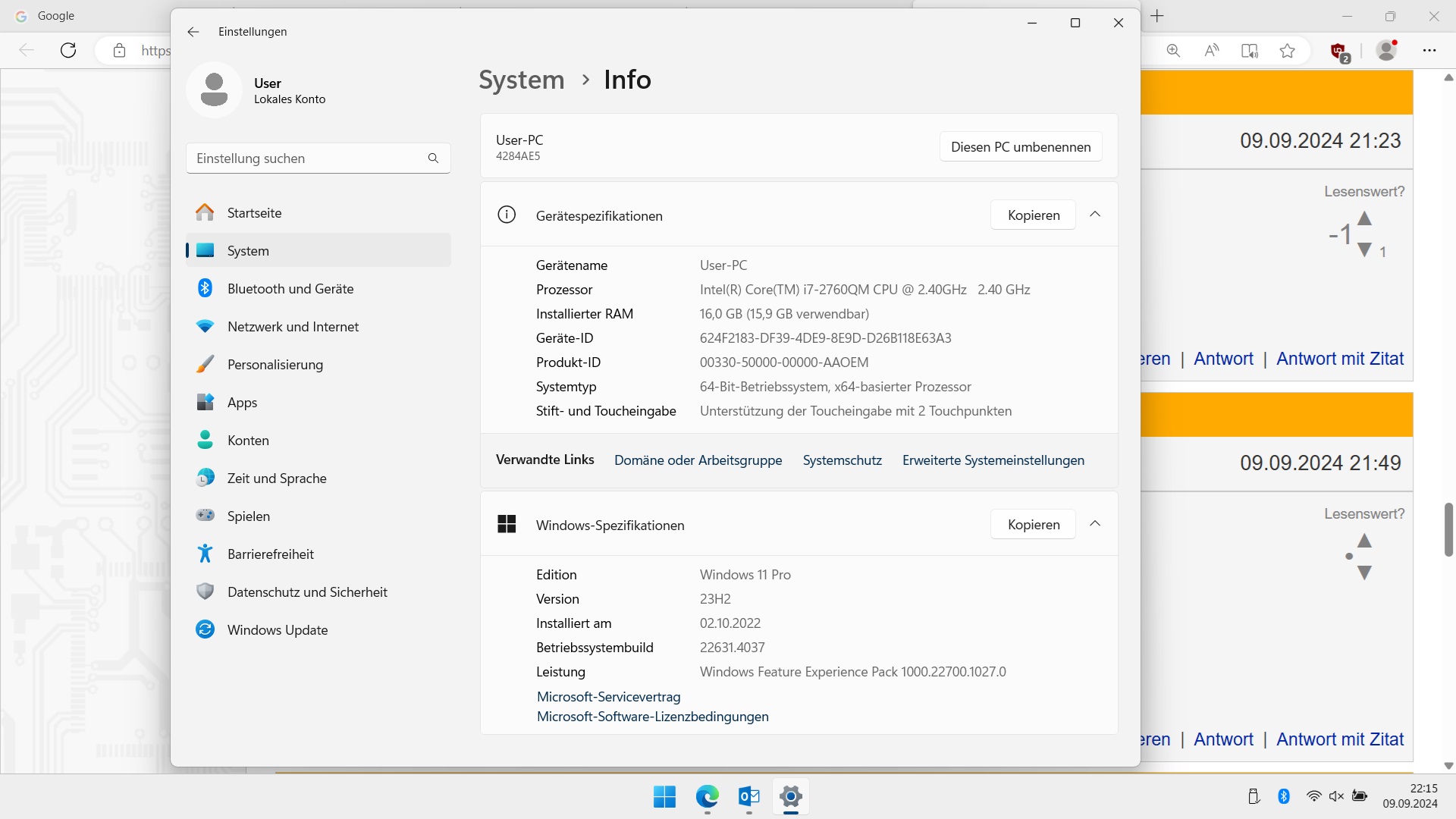Open the browser three-dots menu
Image resolution: width=1456 pixels, height=819 pixels.
1429,51
